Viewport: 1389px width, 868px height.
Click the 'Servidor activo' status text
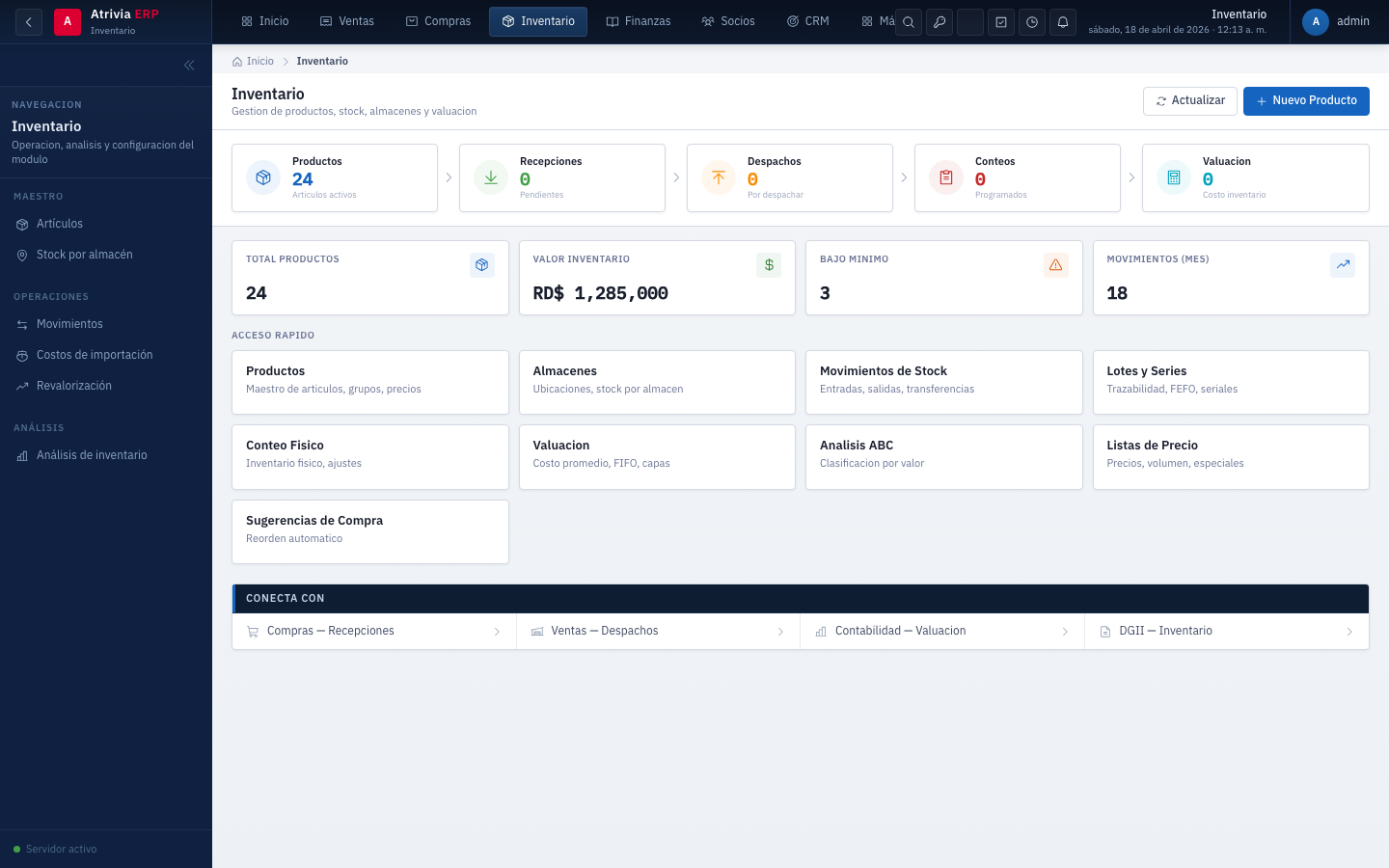click(62, 850)
